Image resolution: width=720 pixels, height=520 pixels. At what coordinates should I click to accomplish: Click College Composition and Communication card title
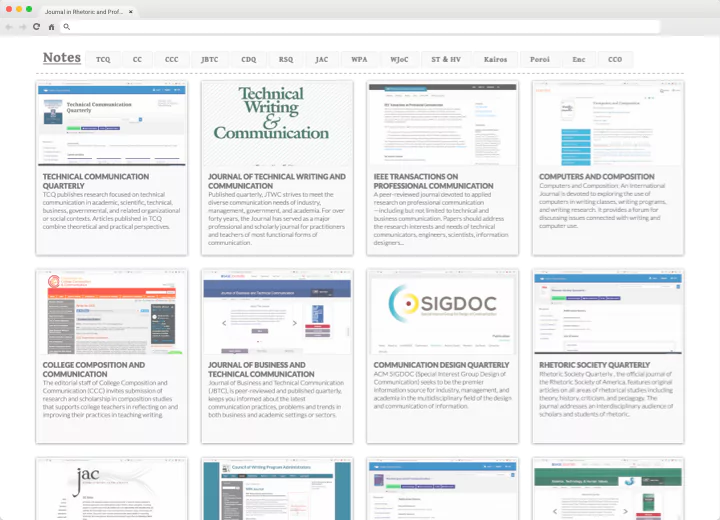coord(94,369)
